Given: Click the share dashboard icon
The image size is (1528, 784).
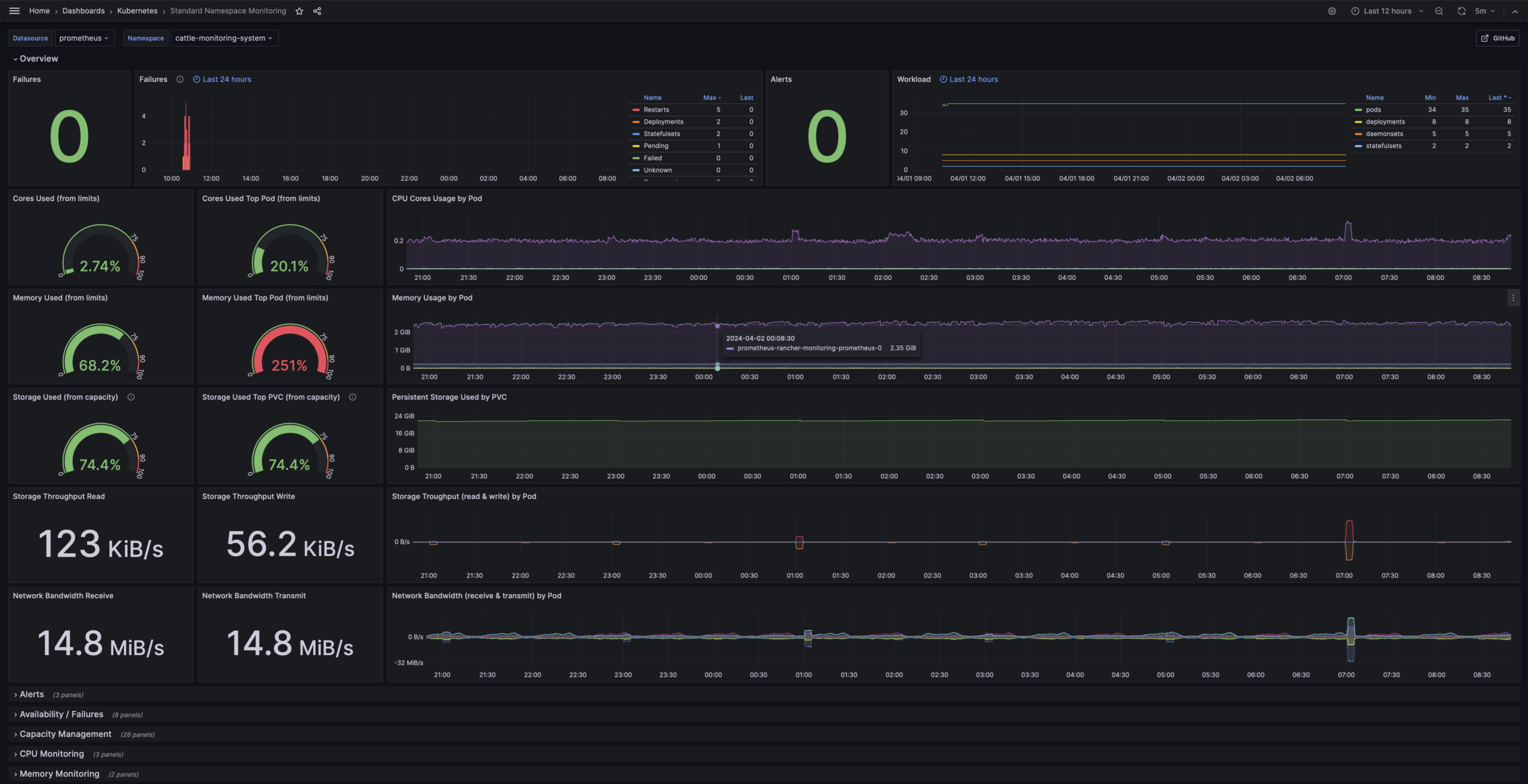Looking at the screenshot, I should [317, 11].
